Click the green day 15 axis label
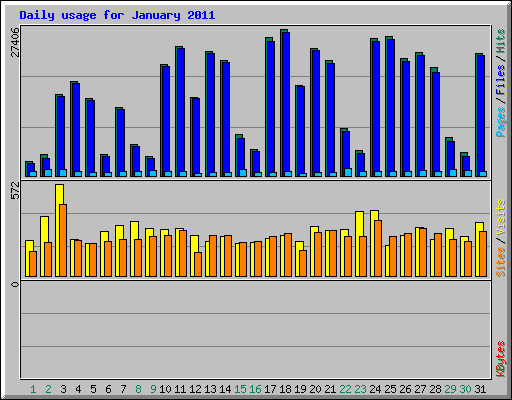 [240, 389]
